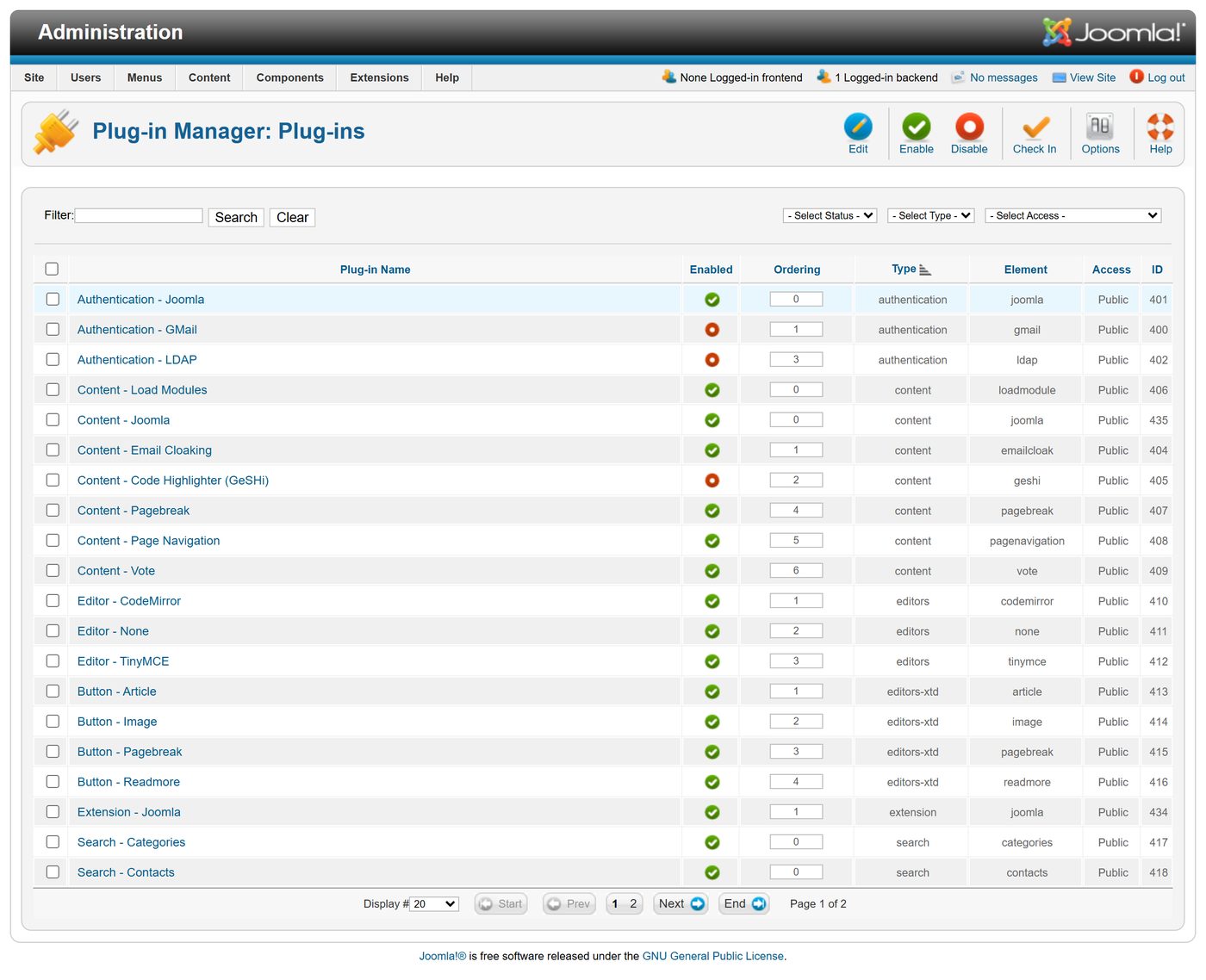
Task: Enable Content - Code Highlighter (GeSHi) status icon
Action: click(x=712, y=481)
